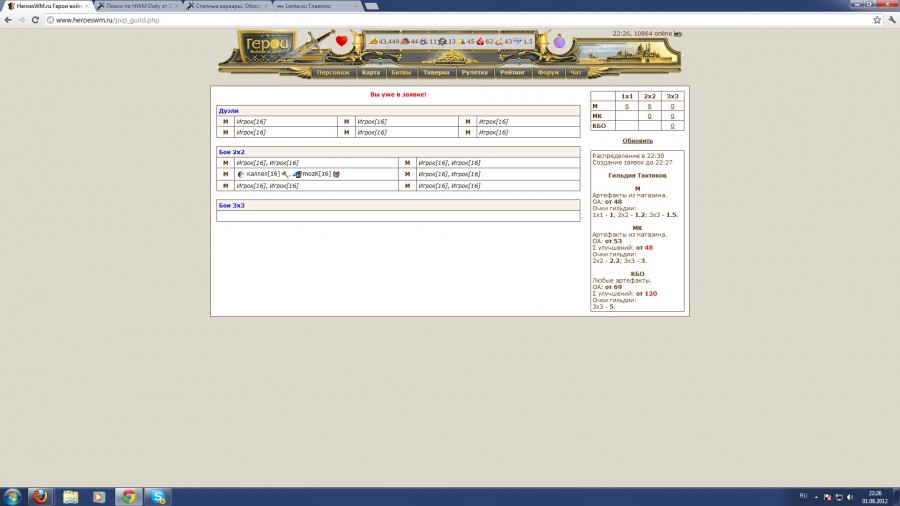Click the М row 3x3 count link
The width and height of the screenshot is (900, 506).
pos(672,106)
